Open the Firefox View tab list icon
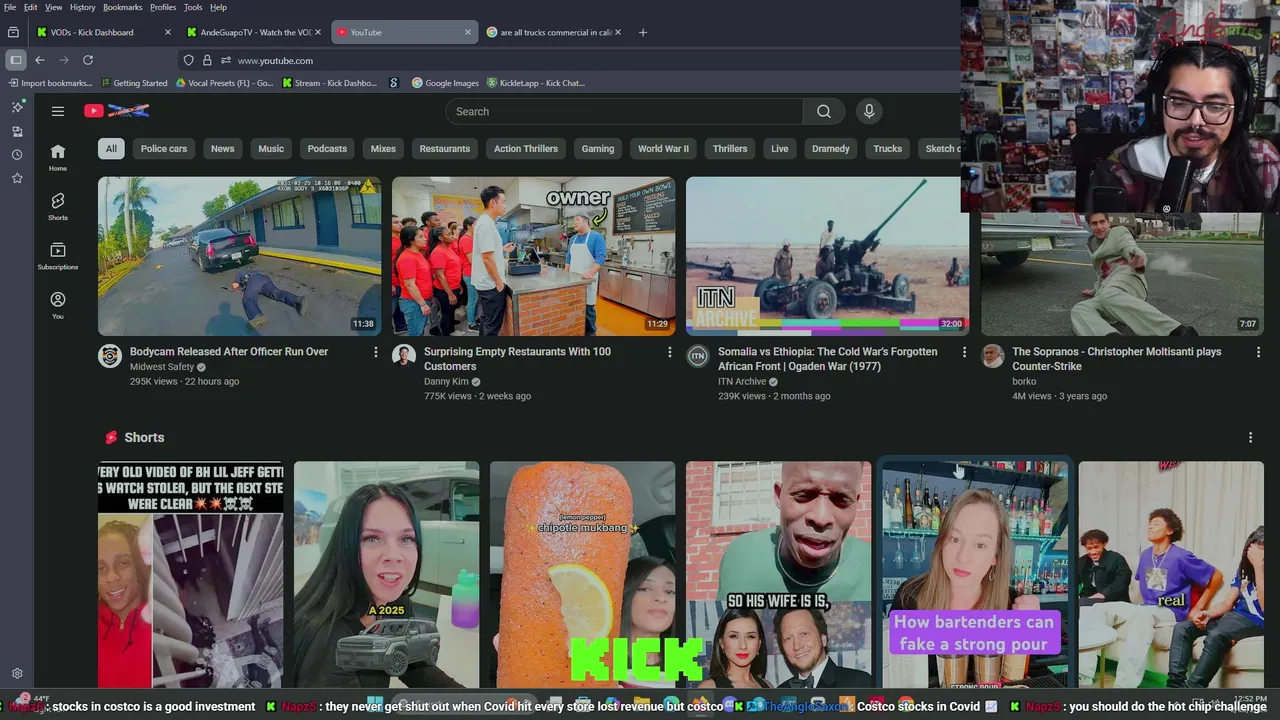The image size is (1280, 720). (x=13, y=32)
